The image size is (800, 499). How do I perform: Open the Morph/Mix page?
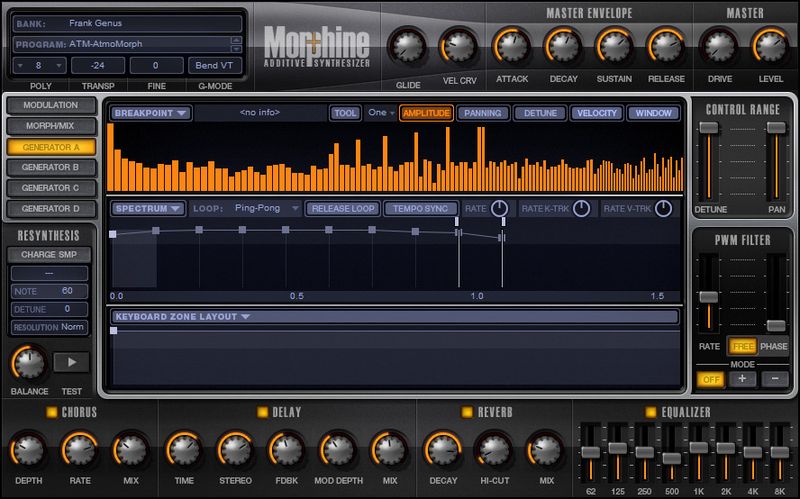pyautogui.click(x=50, y=126)
